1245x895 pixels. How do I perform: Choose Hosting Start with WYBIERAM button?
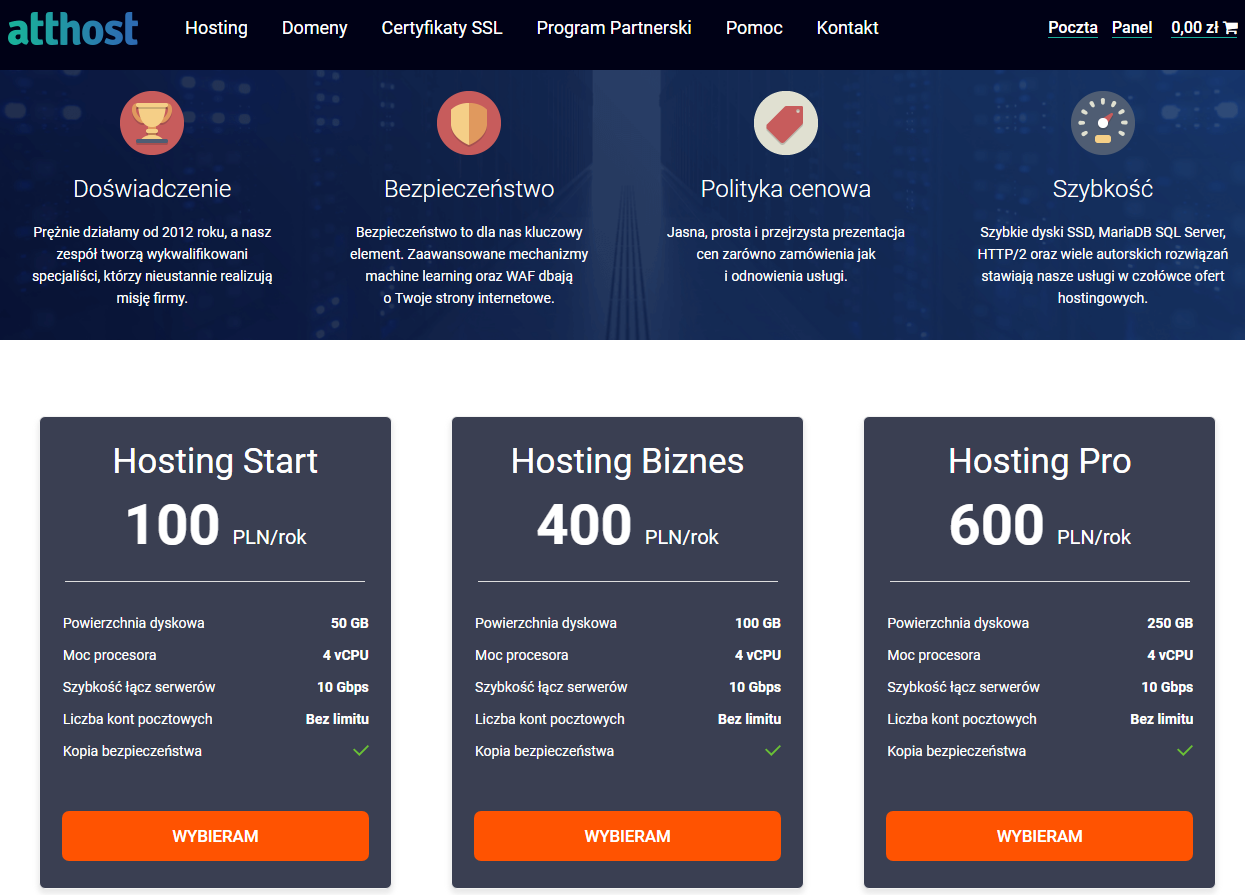pos(215,836)
